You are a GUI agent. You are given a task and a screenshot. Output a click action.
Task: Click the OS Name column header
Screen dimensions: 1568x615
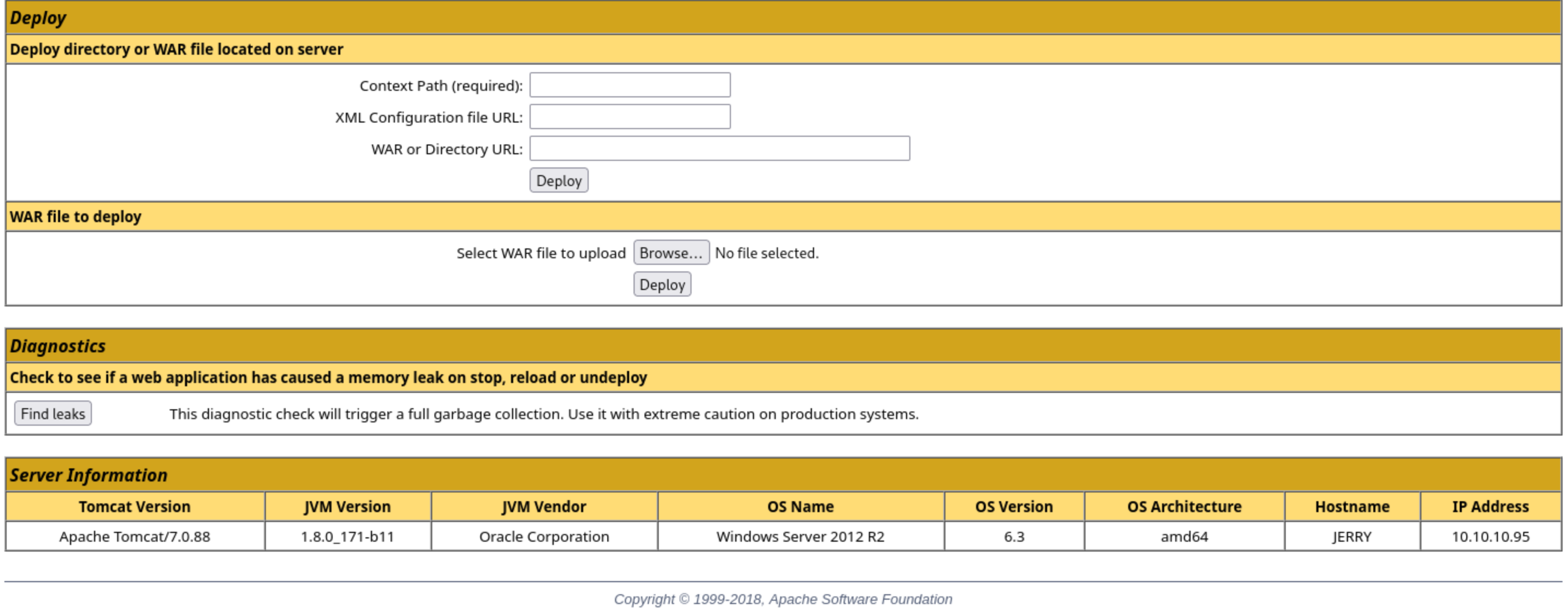(x=800, y=507)
